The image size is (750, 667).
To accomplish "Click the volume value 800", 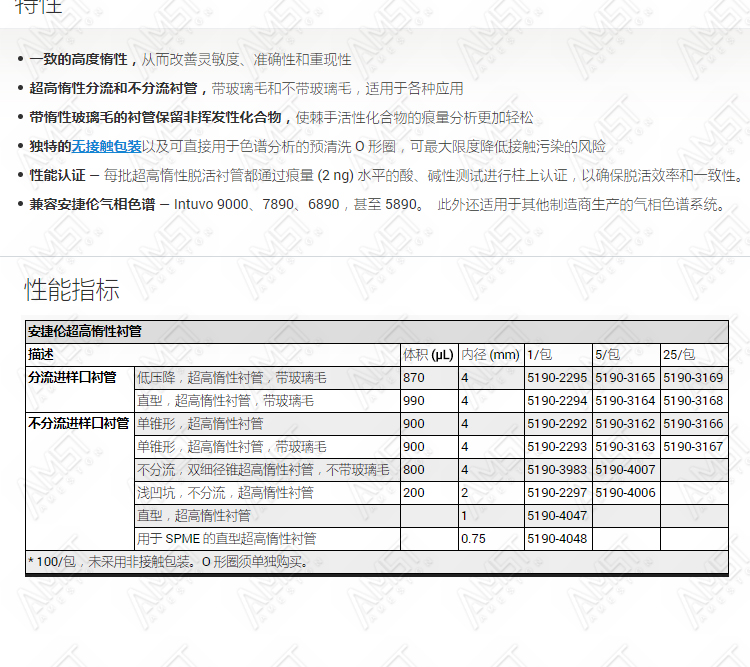I will (414, 470).
